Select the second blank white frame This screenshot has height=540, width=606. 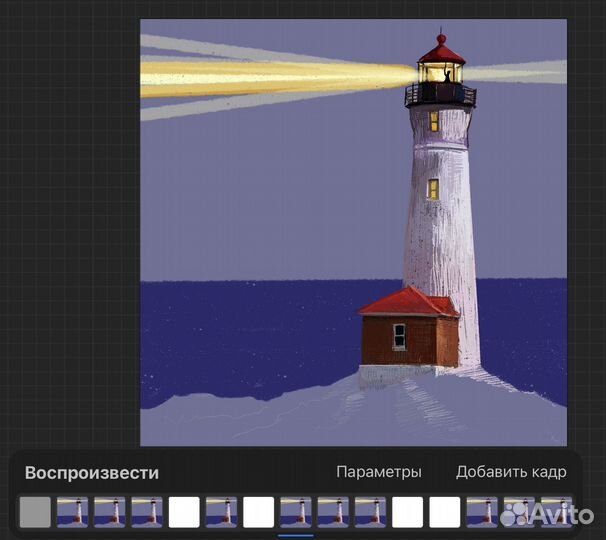258,512
